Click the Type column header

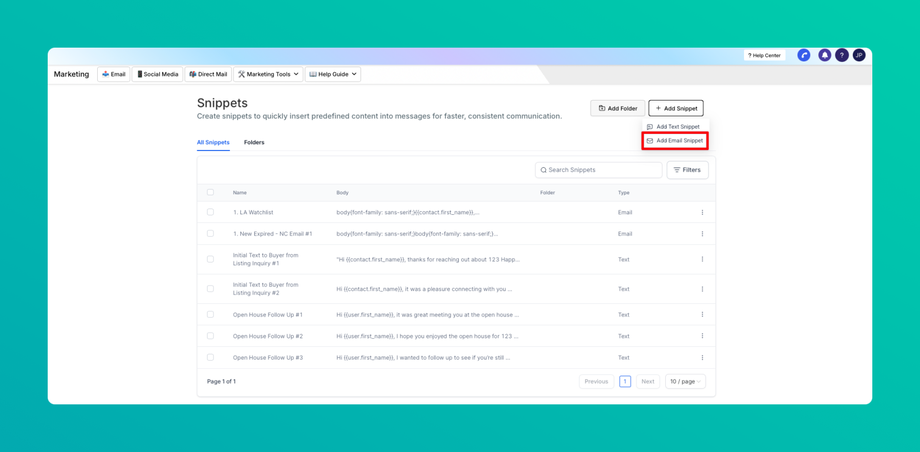(624, 193)
